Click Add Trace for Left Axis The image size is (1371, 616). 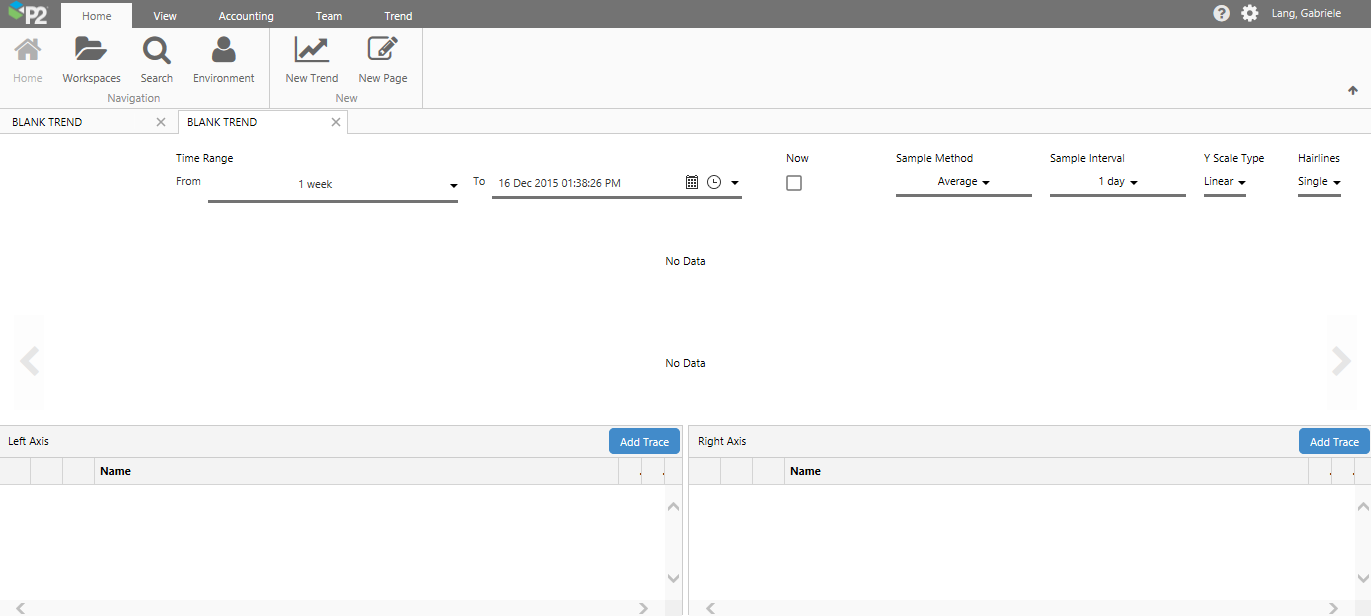644,442
